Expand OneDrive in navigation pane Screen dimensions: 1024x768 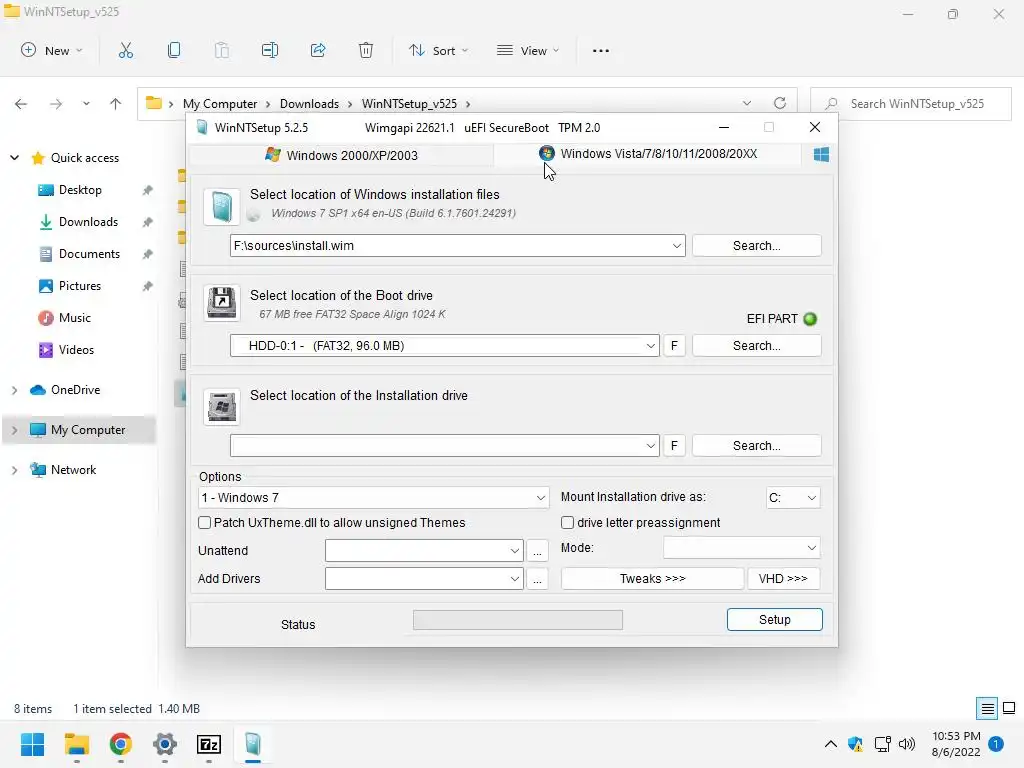pos(14,390)
